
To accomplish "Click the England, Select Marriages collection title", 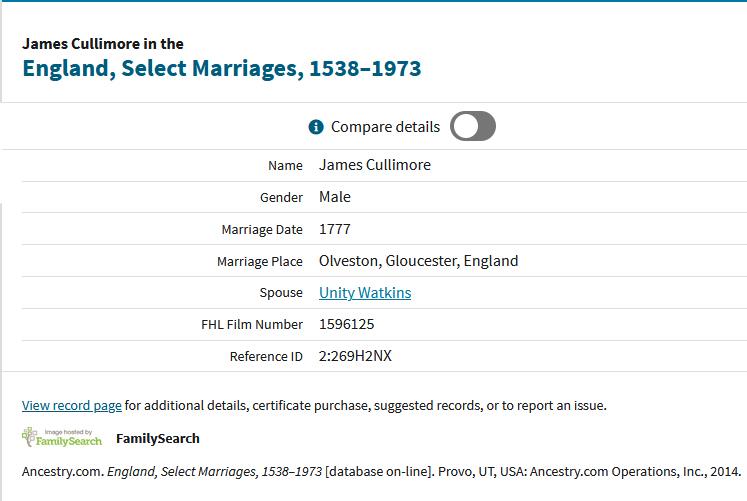I will (x=221, y=69).
